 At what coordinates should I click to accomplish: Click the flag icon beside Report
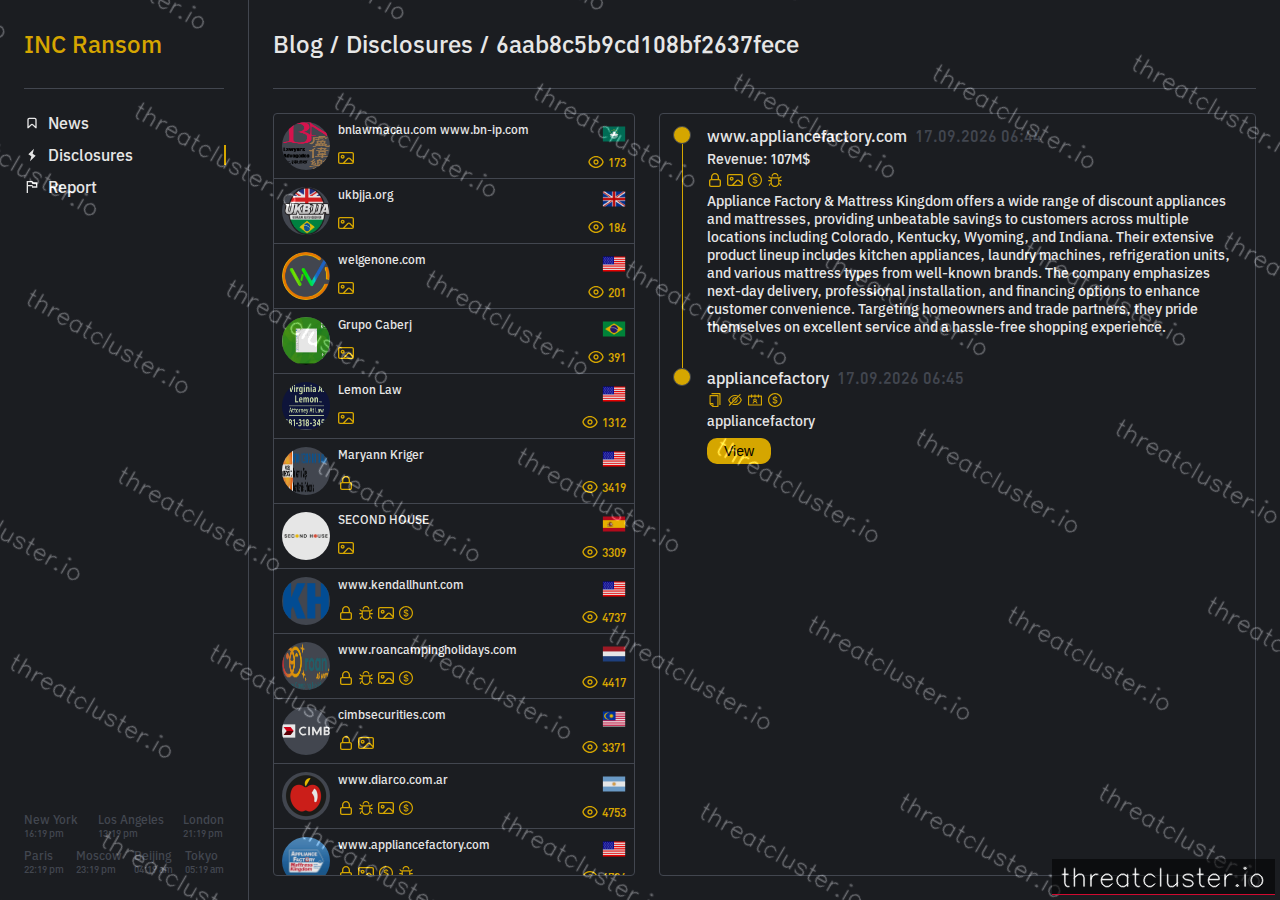coord(32,187)
